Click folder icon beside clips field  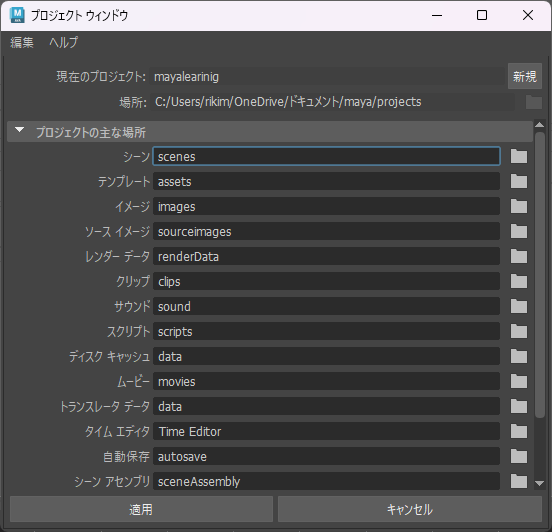(519, 281)
